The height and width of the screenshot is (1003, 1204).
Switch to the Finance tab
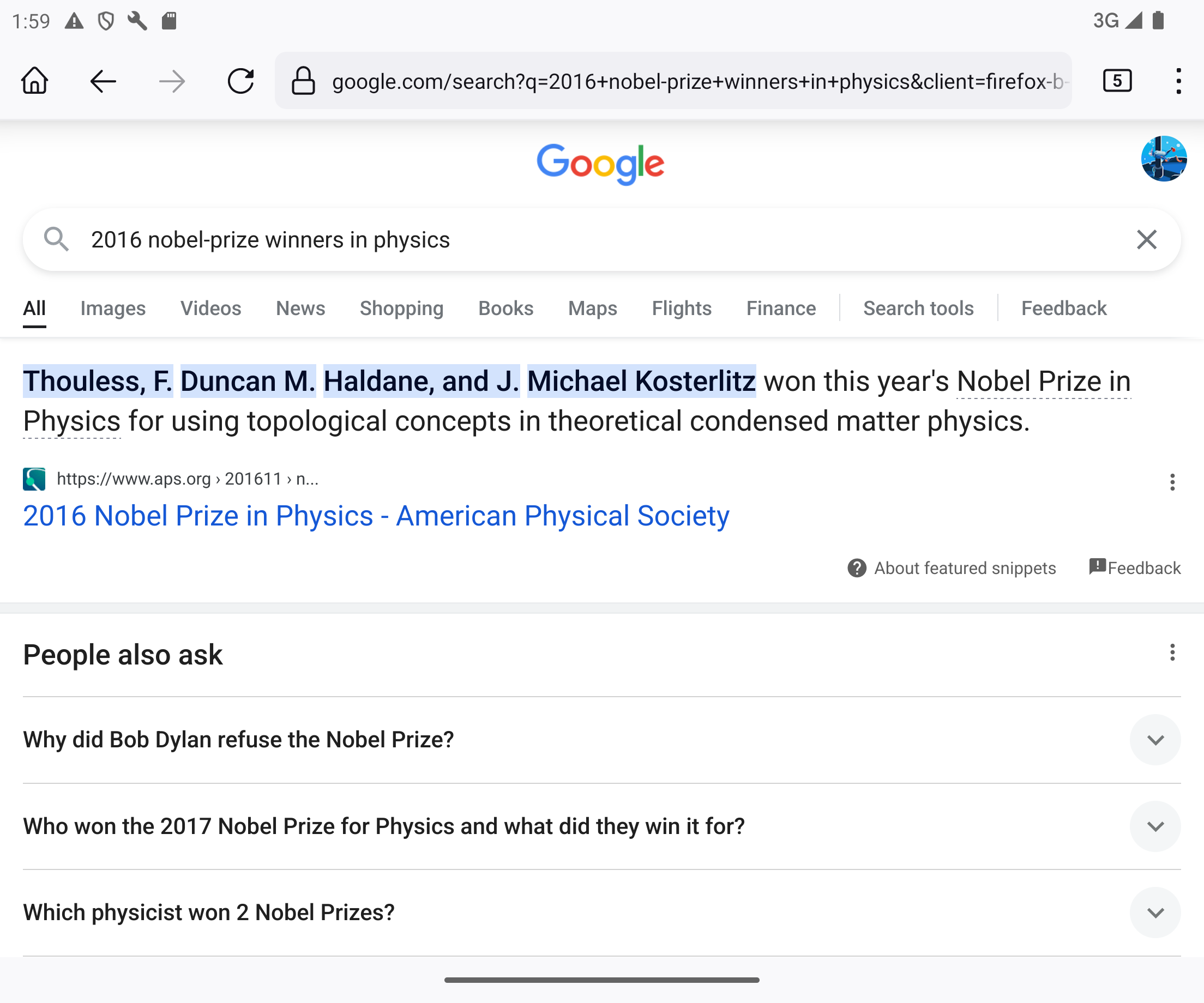[781, 309]
